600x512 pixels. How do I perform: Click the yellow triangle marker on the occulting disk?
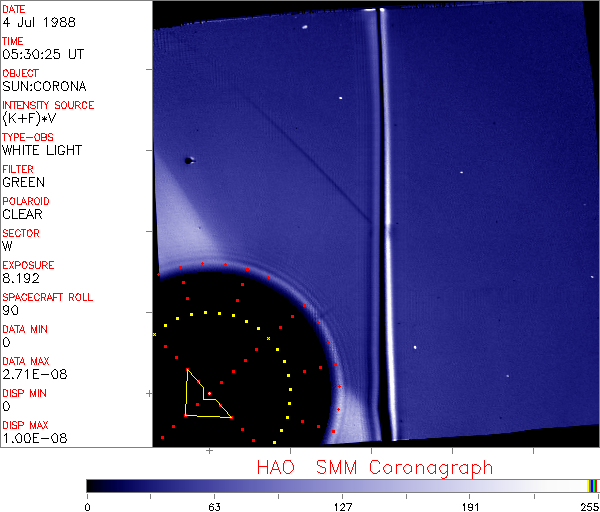[203, 397]
